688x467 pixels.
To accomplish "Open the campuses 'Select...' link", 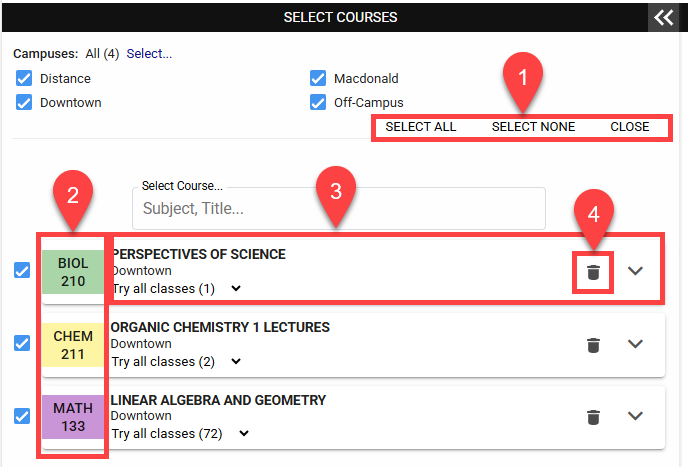I will (149, 54).
